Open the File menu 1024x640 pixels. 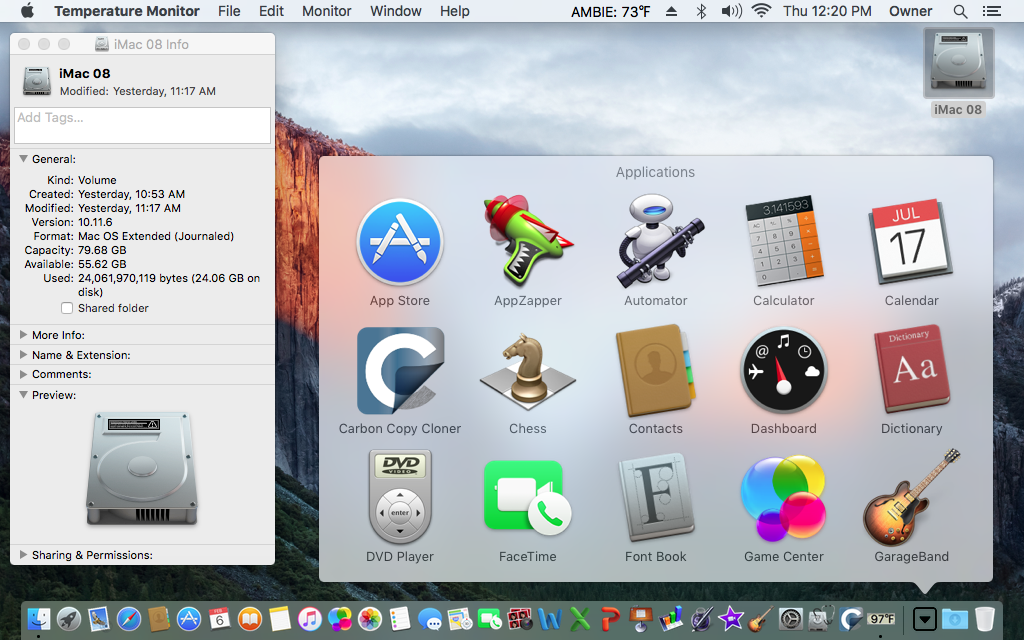[x=229, y=11]
